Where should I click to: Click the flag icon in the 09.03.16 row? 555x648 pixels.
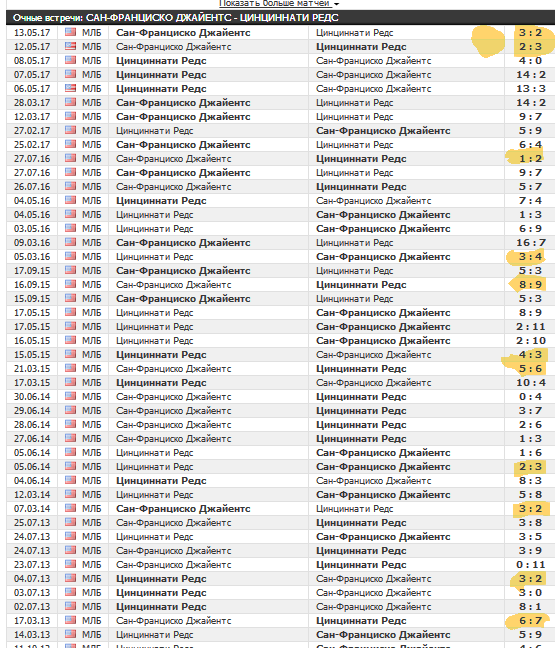[x=71, y=242]
